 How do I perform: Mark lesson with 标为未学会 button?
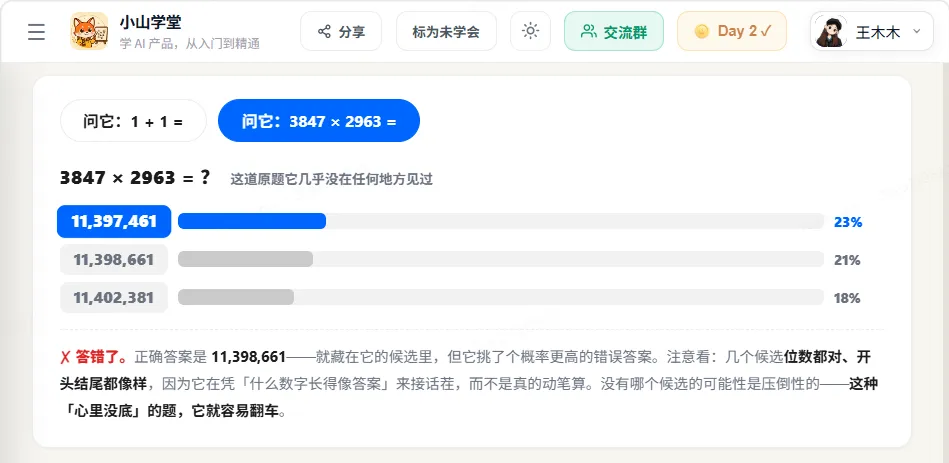446,31
